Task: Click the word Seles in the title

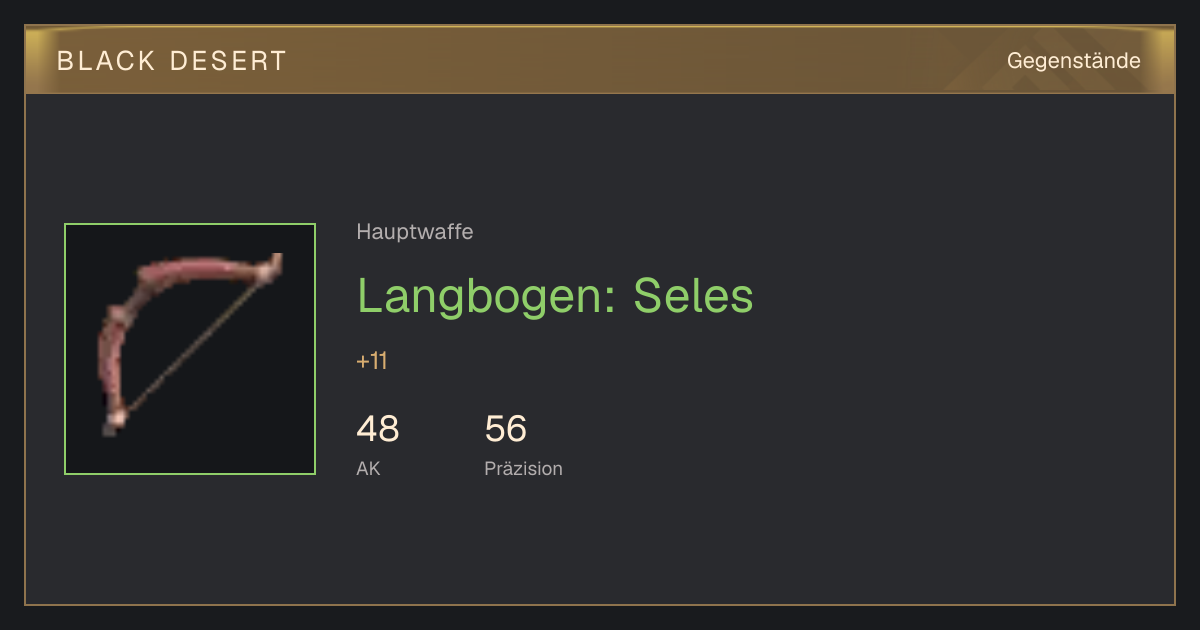Action: (x=693, y=296)
